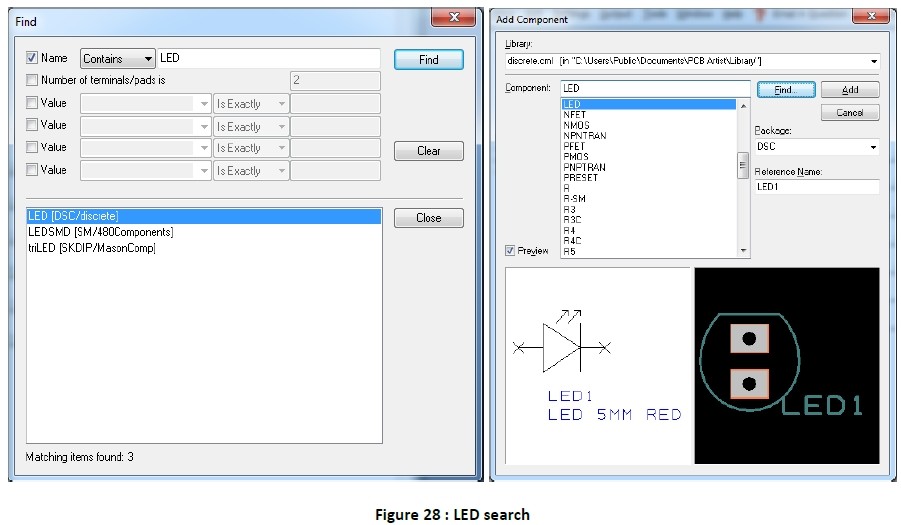The height and width of the screenshot is (525, 901).
Task: Select LEDSMD search result
Action: (x=100, y=232)
